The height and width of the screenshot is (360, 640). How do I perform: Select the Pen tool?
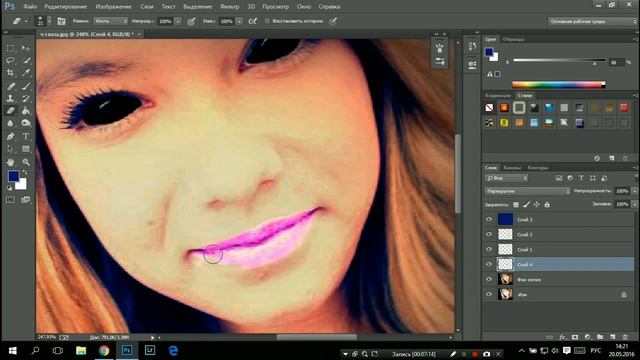tap(11, 136)
